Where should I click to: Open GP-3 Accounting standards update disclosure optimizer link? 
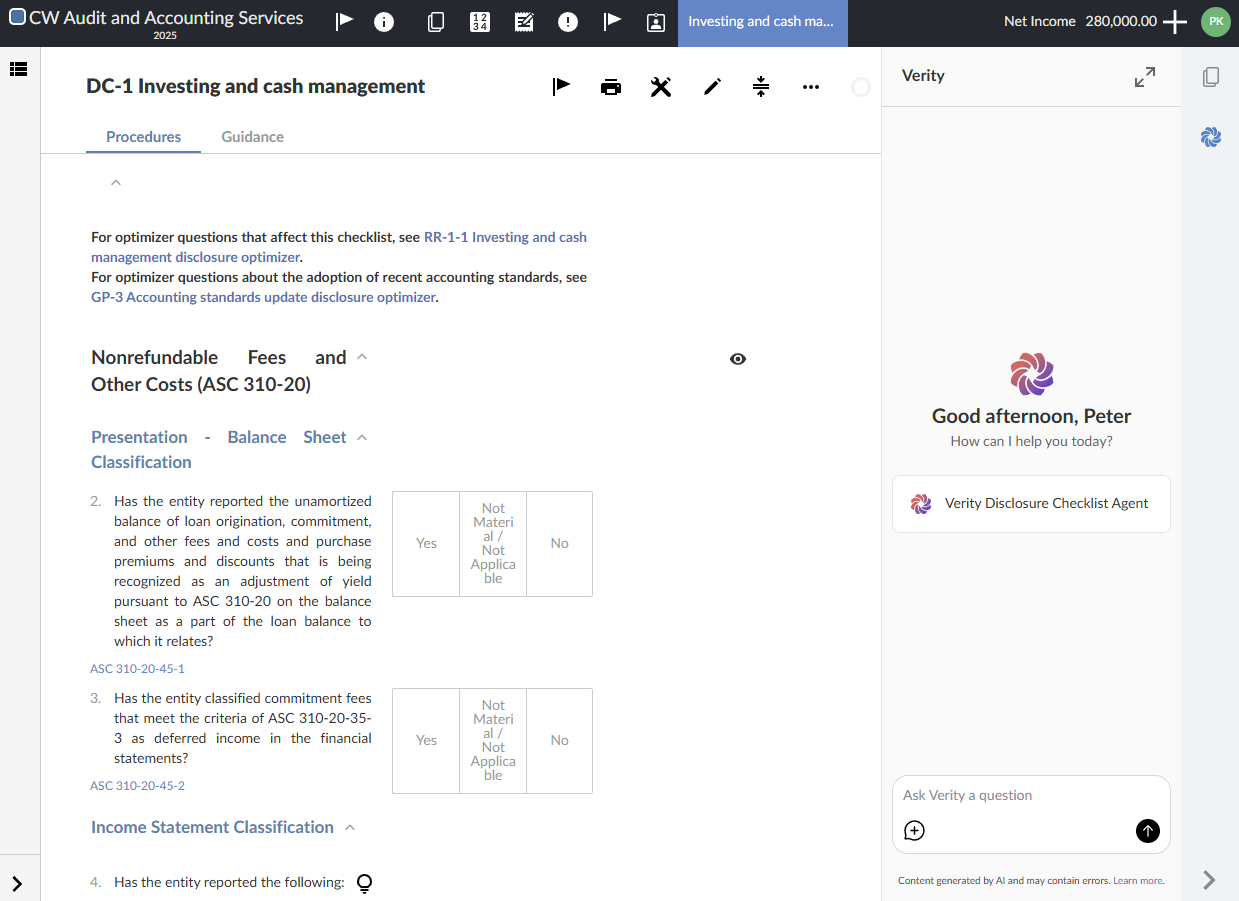point(264,297)
